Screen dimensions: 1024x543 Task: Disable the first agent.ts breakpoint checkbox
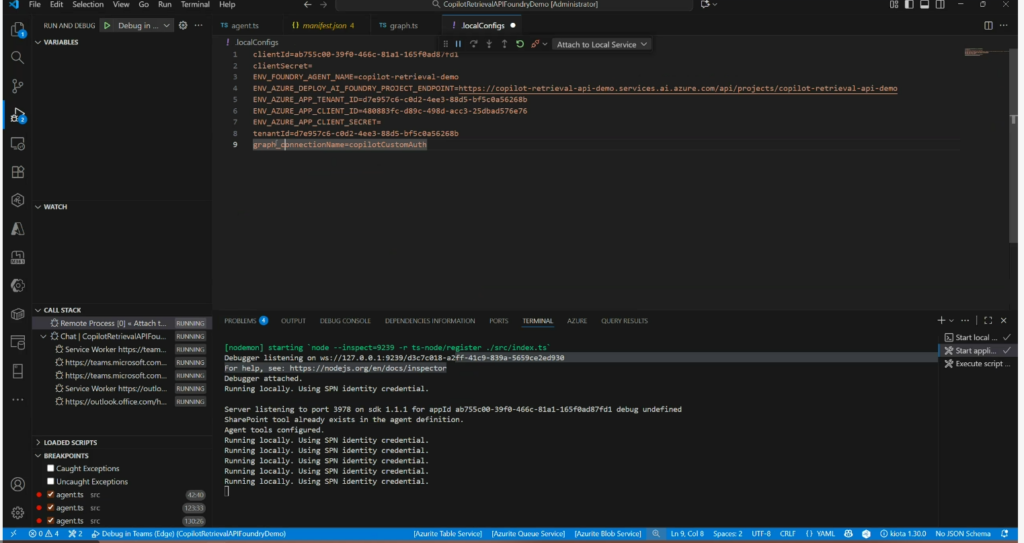51,494
